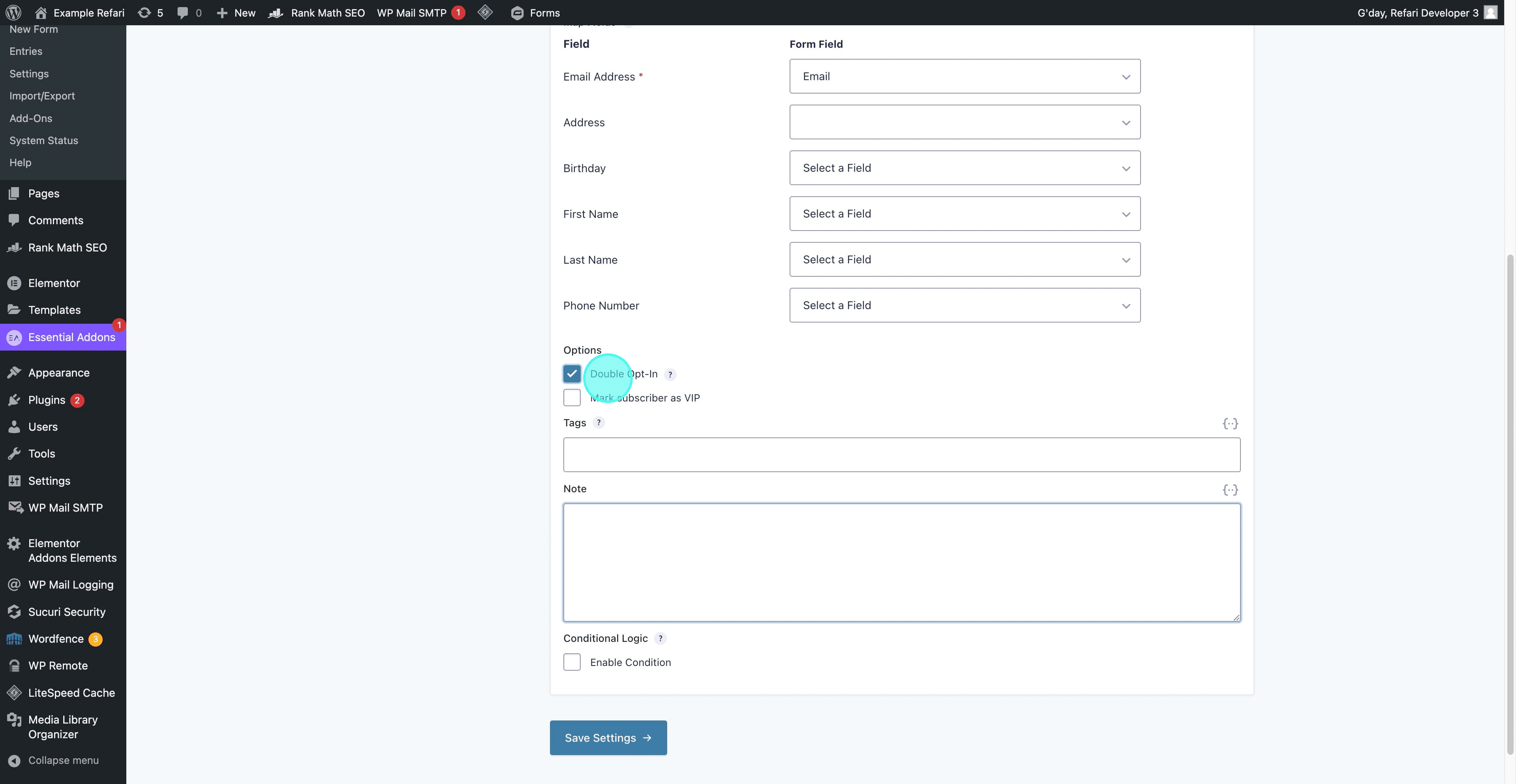Open the First Name Select a Field dropdown
This screenshot has height=784, width=1516.
coord(964,214)
